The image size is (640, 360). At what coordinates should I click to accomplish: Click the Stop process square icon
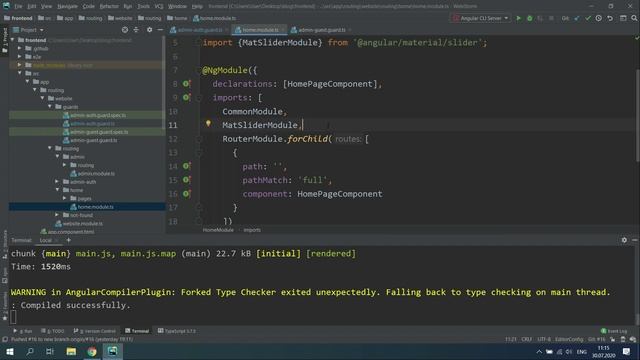pos(551,18)
